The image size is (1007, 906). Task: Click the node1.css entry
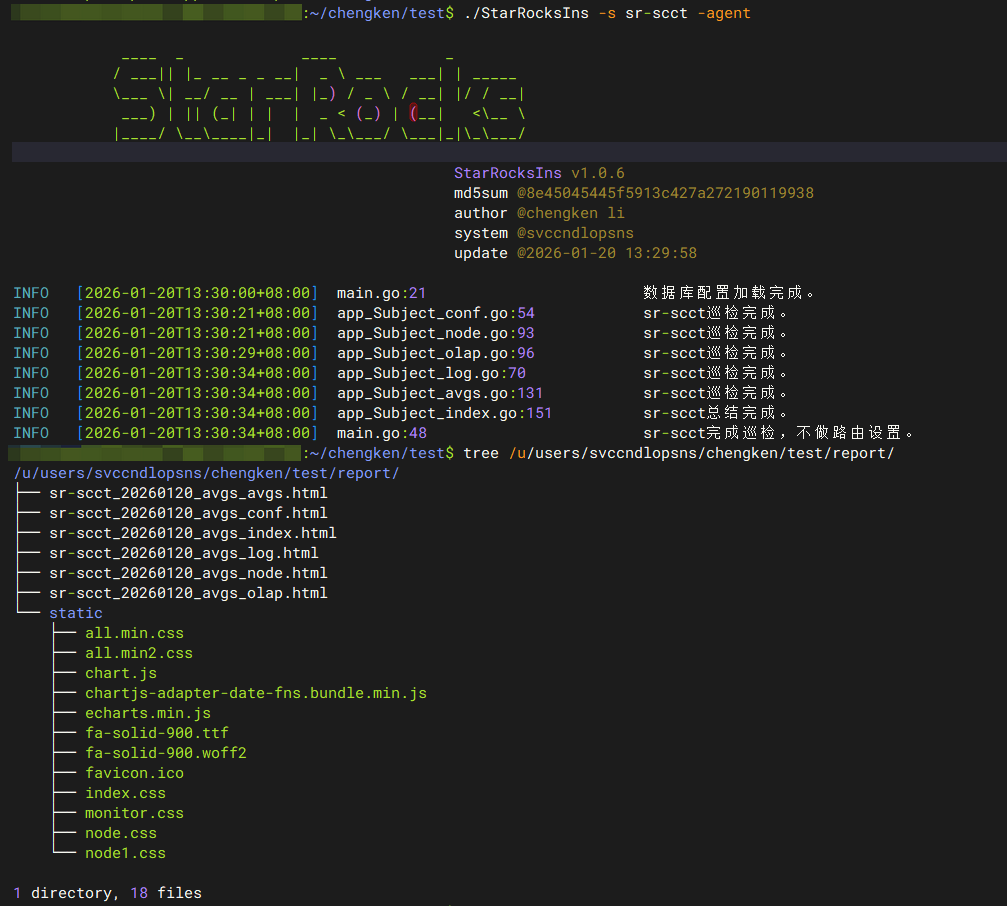coord(125,853)
